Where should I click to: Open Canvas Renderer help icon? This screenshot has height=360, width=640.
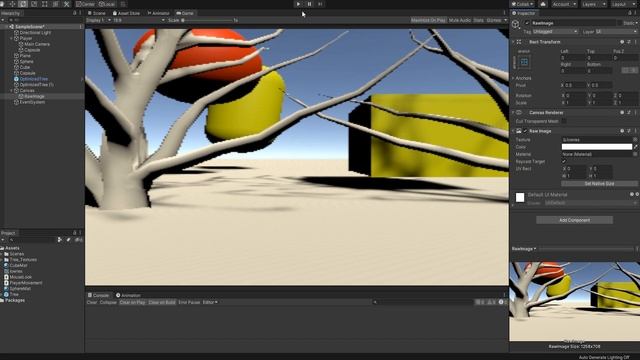pyautogui.click(x=622, y=112)
